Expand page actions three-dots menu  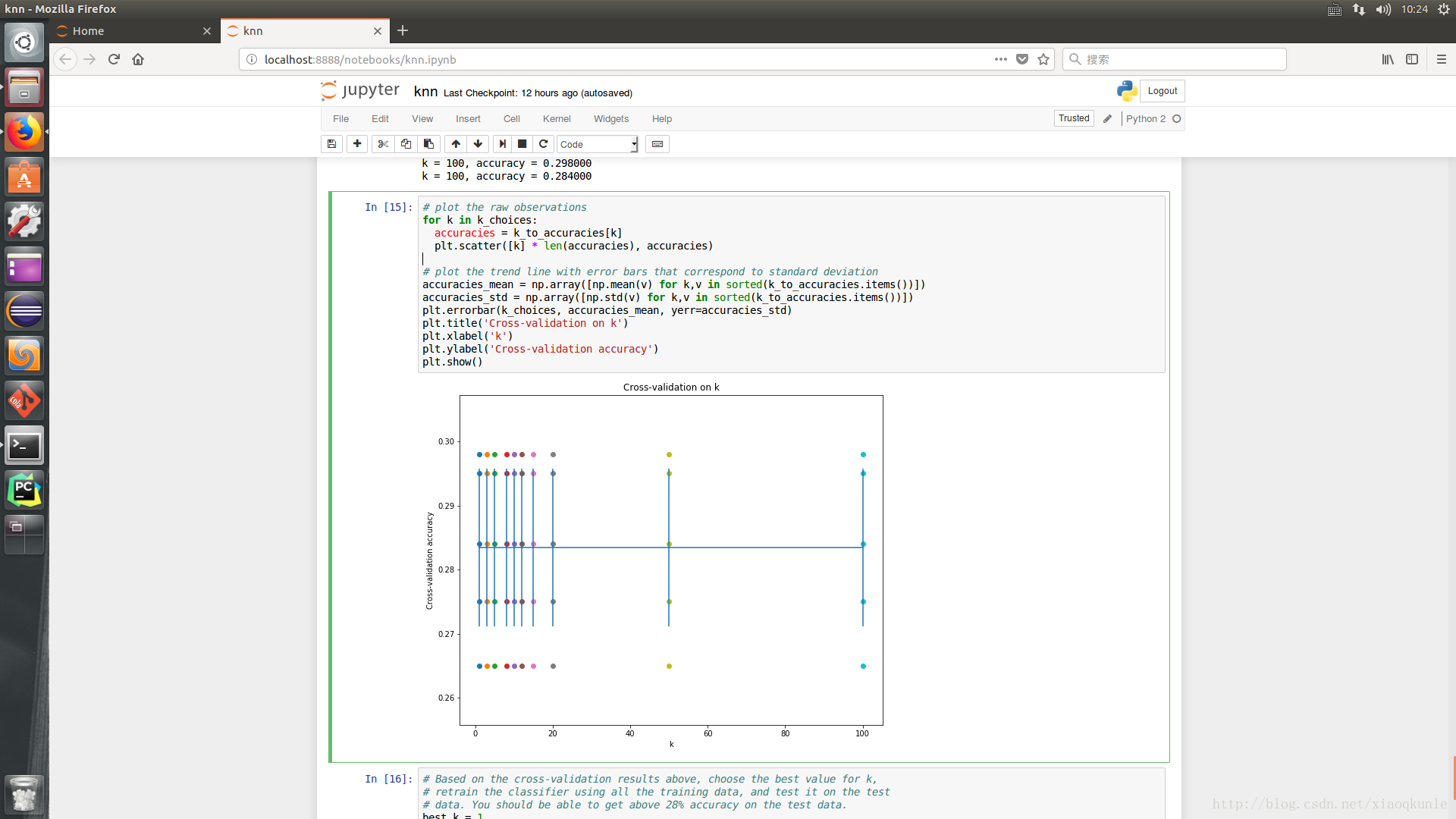tap(1001, 59)
